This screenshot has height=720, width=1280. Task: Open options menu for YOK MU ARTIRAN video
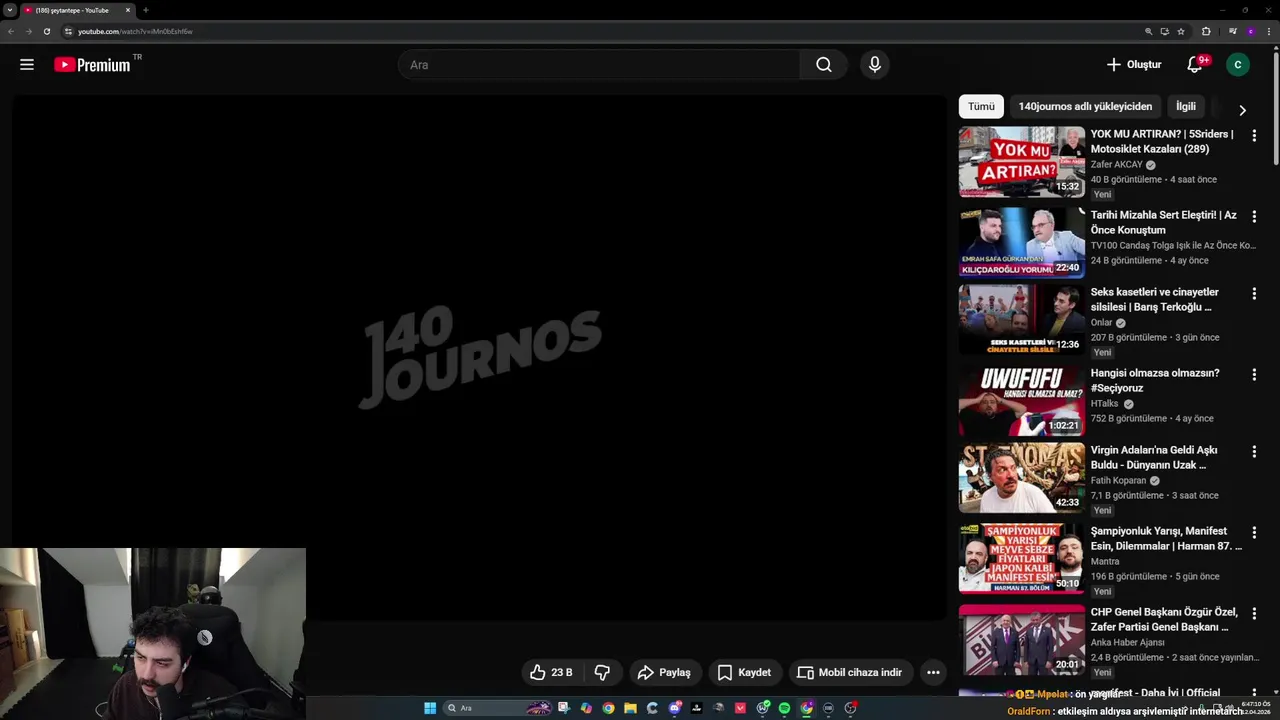pos(1254,135)
